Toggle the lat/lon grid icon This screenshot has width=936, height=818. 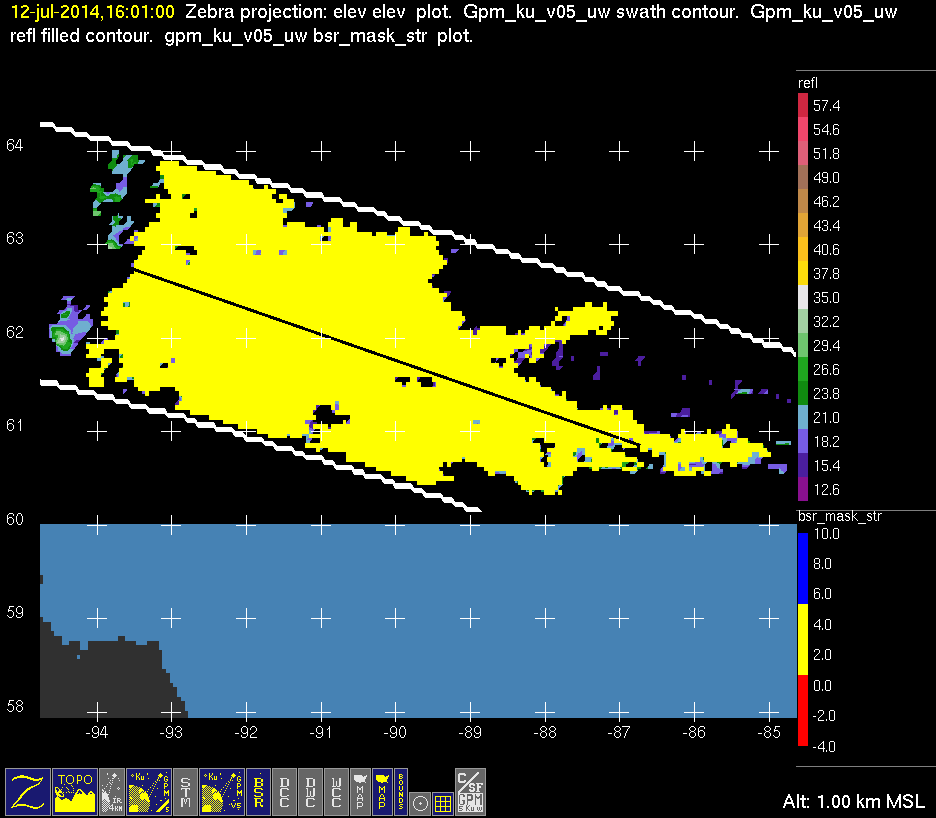click(x=443, y=804)
